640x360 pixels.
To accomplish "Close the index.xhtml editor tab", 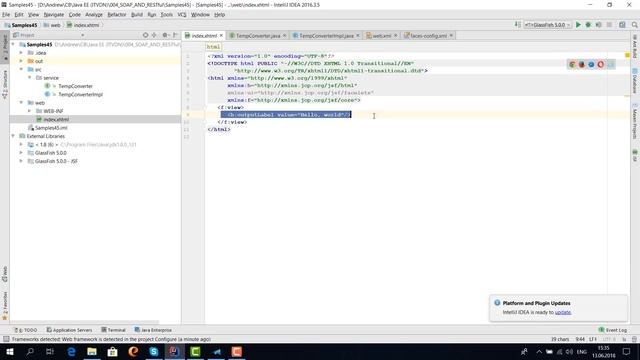I will (x=221, y=36).
